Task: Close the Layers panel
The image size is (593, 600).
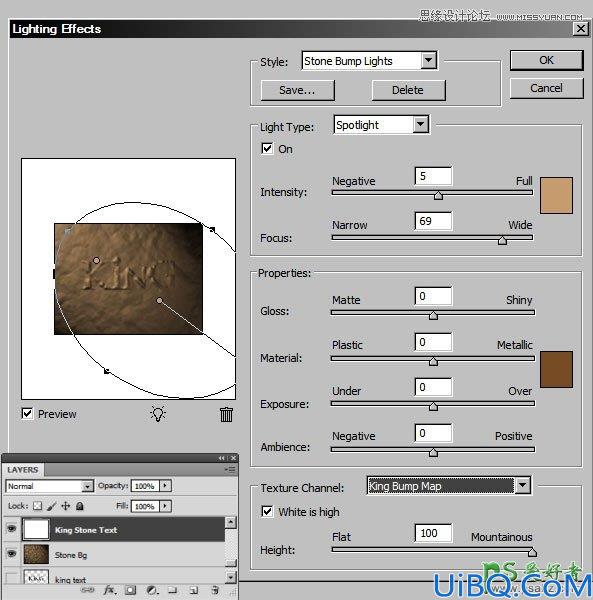Action: (x=233, y=458)
